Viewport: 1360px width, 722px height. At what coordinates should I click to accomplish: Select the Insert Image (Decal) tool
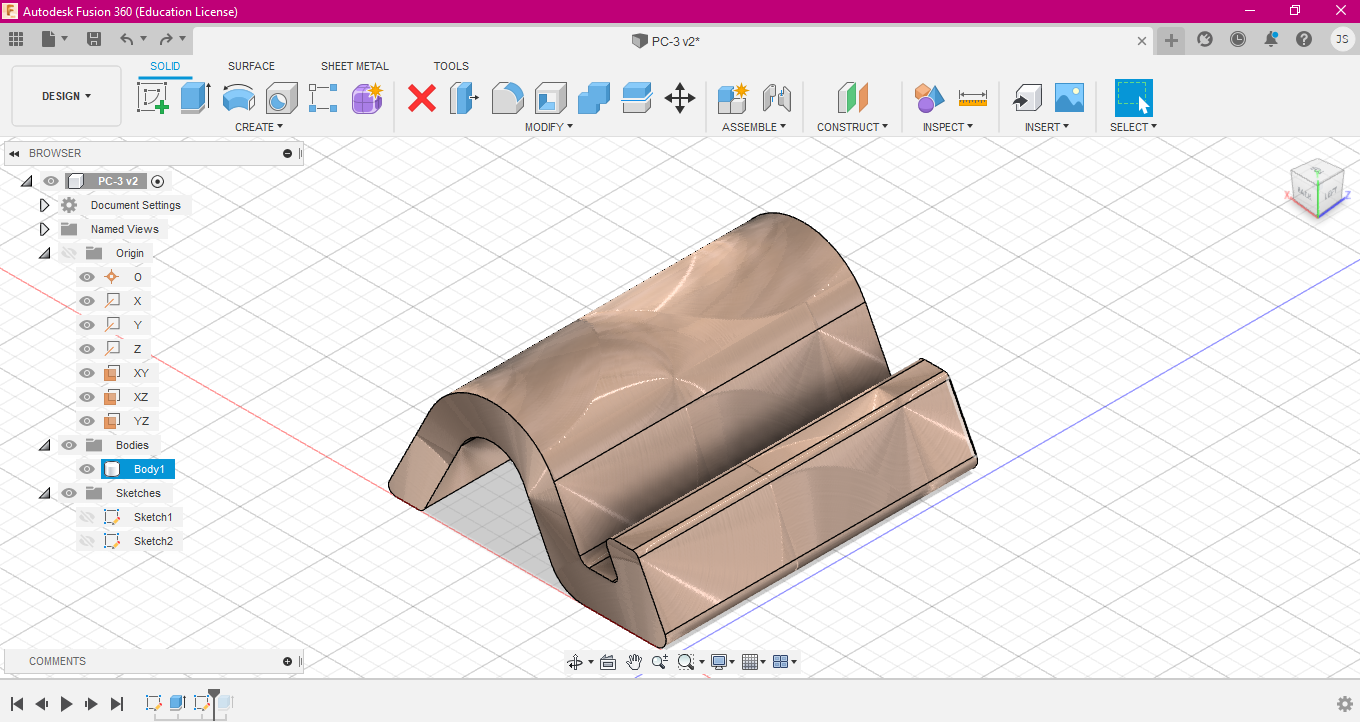click(1069, 97)
